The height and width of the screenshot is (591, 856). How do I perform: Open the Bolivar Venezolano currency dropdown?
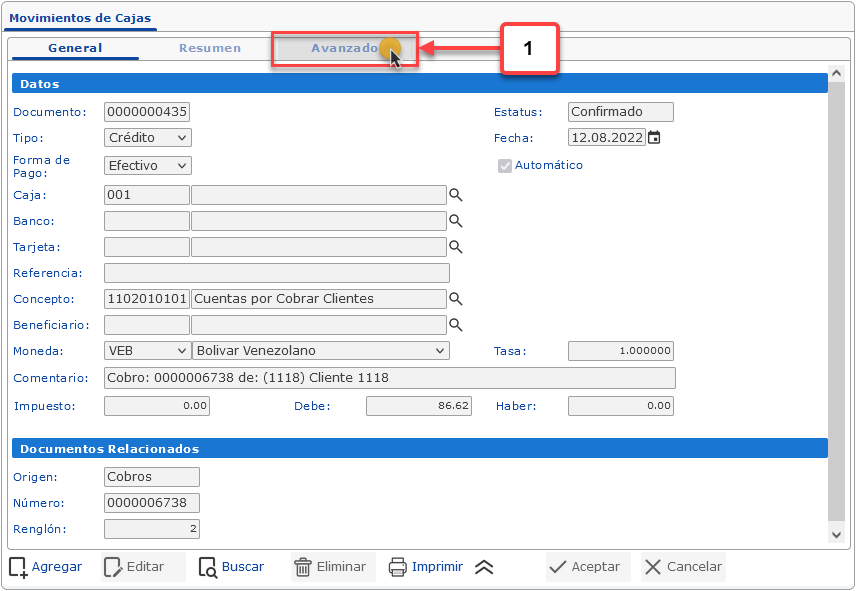(x=320, y=351)
